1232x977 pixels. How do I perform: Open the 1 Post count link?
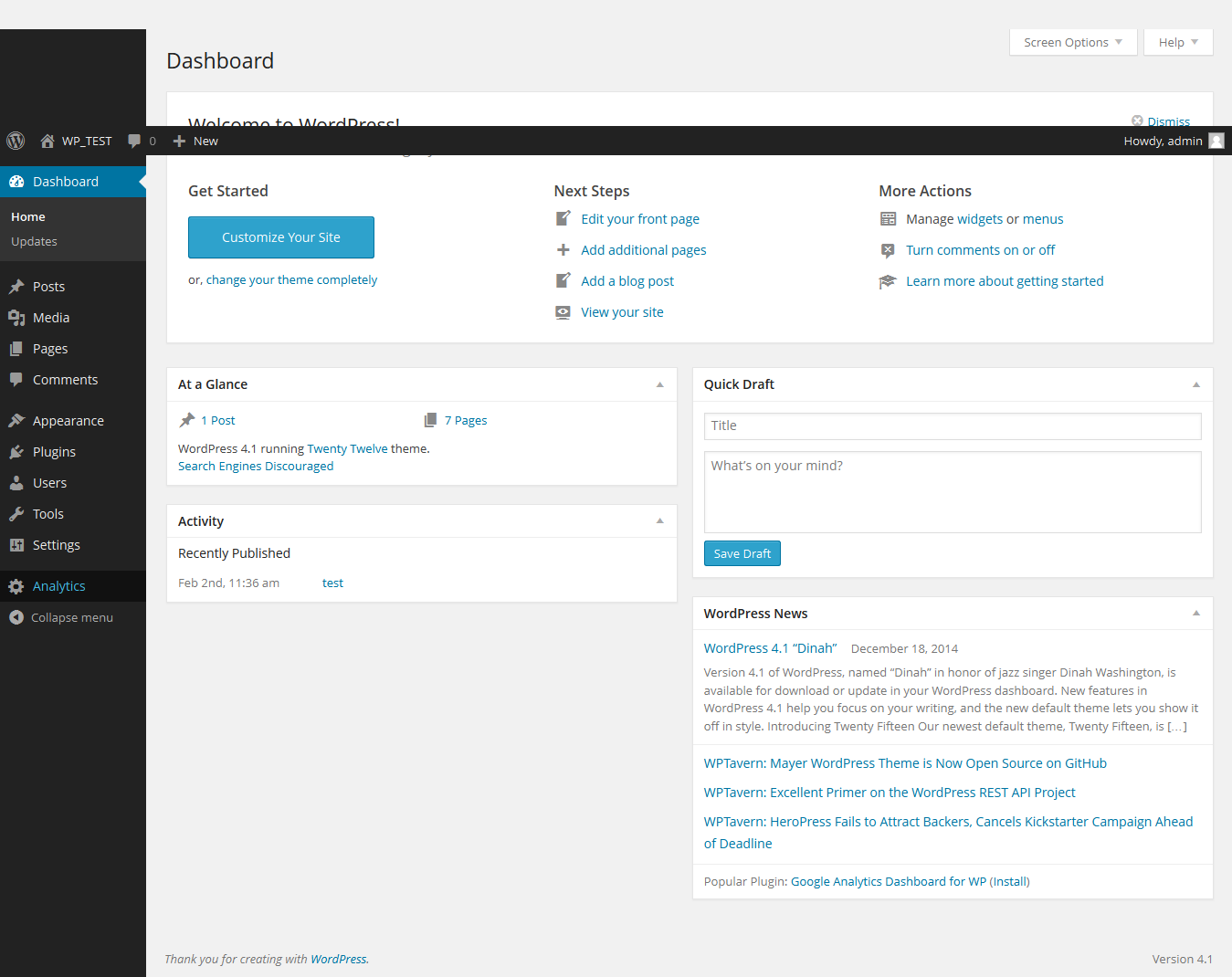218,420
